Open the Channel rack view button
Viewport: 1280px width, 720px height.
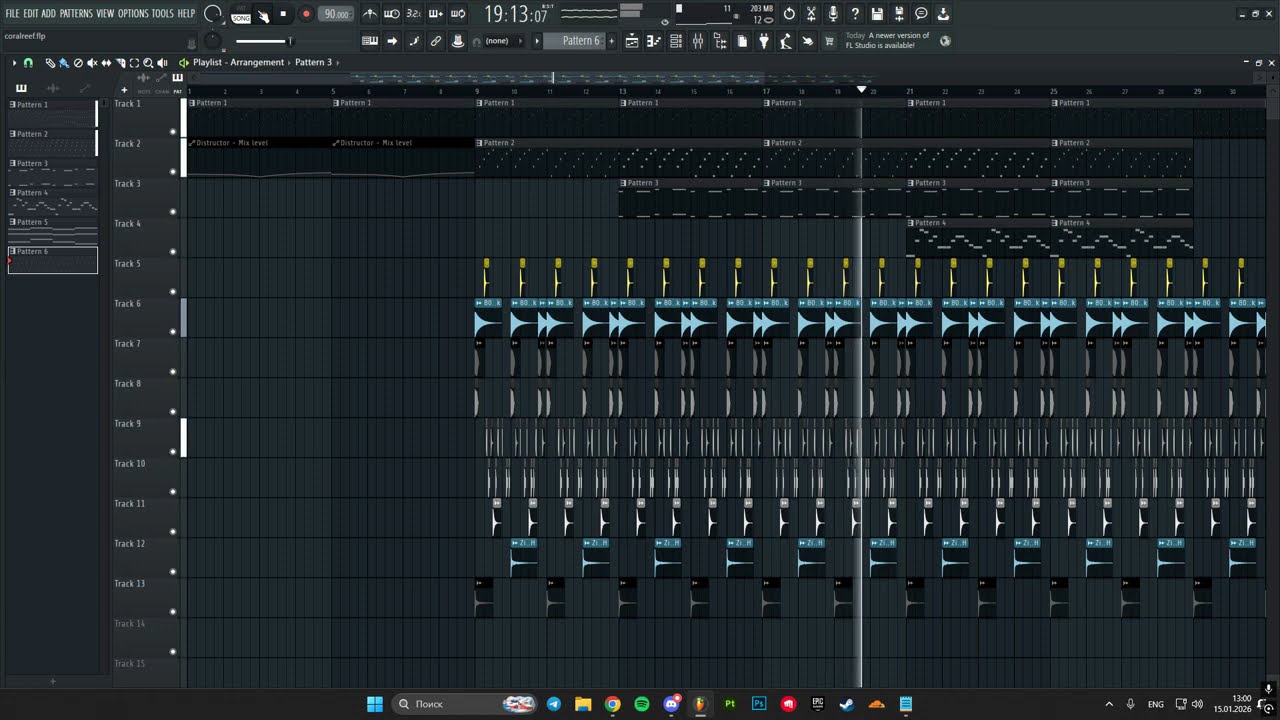tap(676, 41)
